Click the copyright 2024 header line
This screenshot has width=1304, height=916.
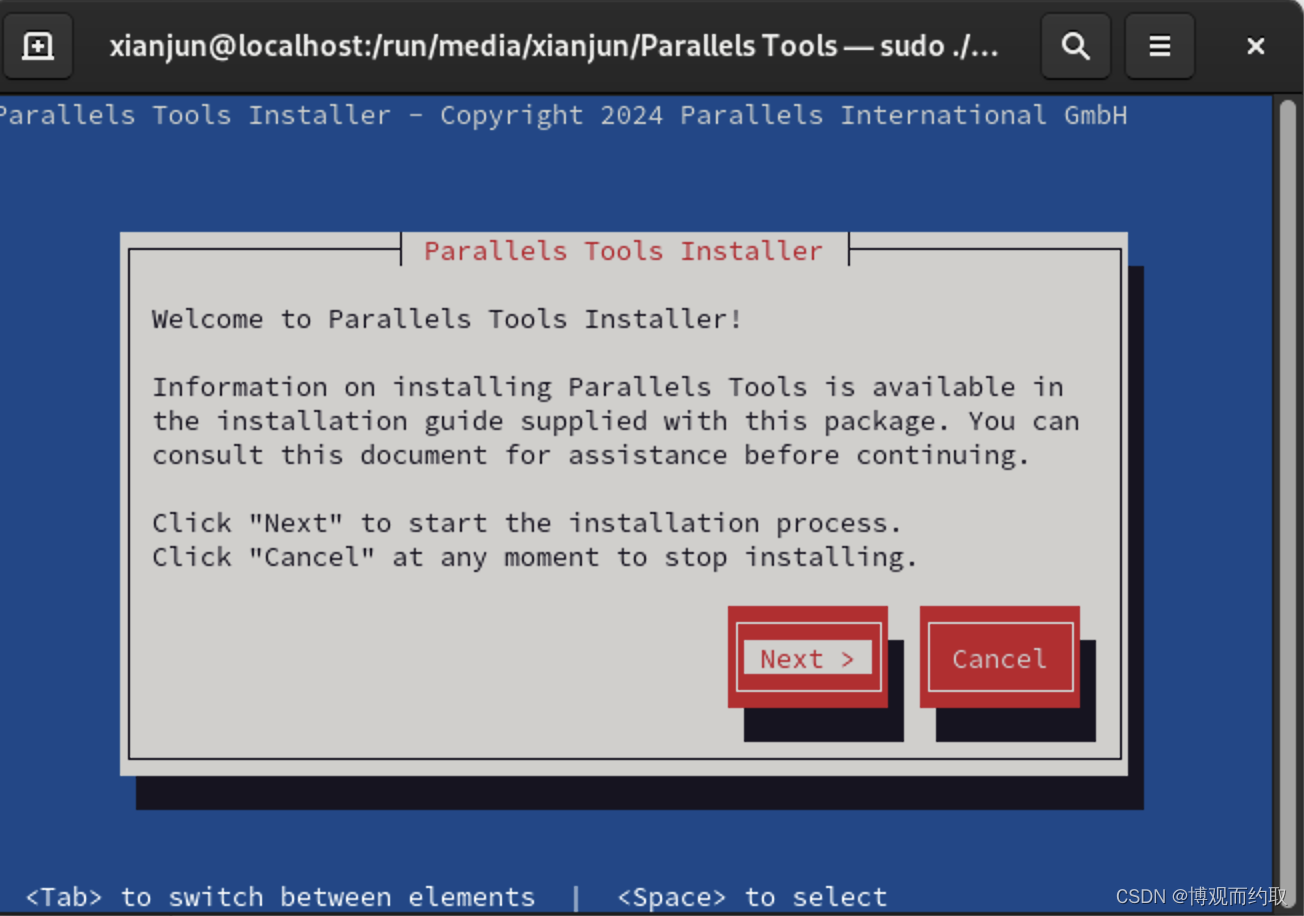click(x=563, y=115)
